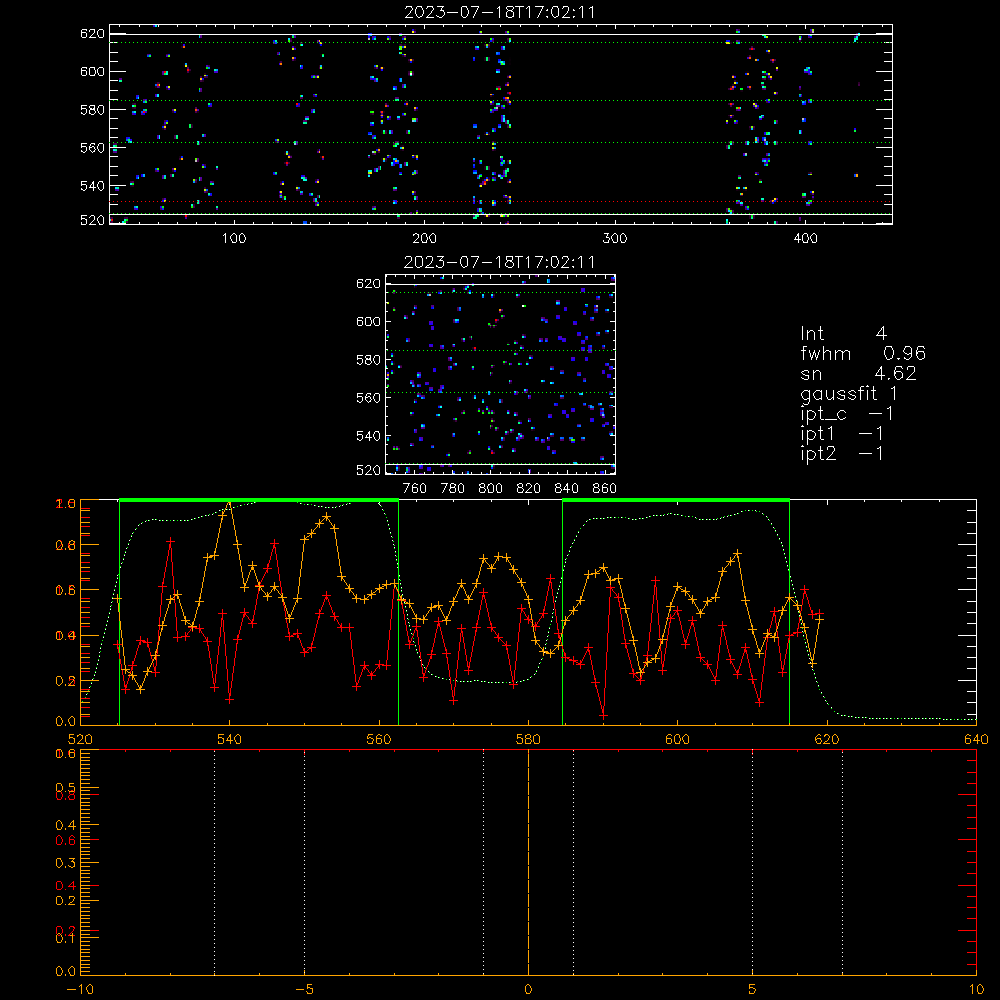Click y-axis label 0.8 on profile plot
The width and height of the screenshot is (1000, 1000).
pos(66,545)
